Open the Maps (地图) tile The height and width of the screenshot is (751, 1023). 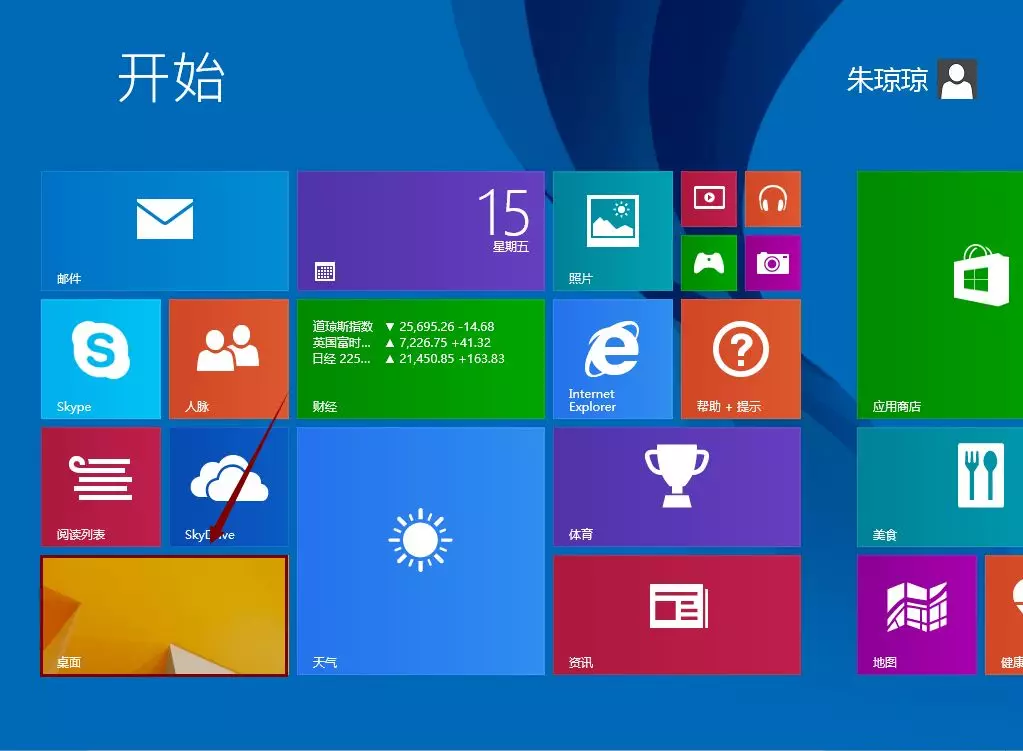pyautogui.click(x=917, y=615)
